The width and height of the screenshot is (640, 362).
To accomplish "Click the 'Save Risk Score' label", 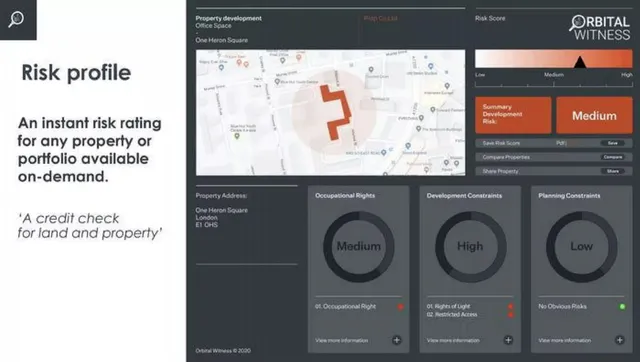I will [x=501, y=143].
